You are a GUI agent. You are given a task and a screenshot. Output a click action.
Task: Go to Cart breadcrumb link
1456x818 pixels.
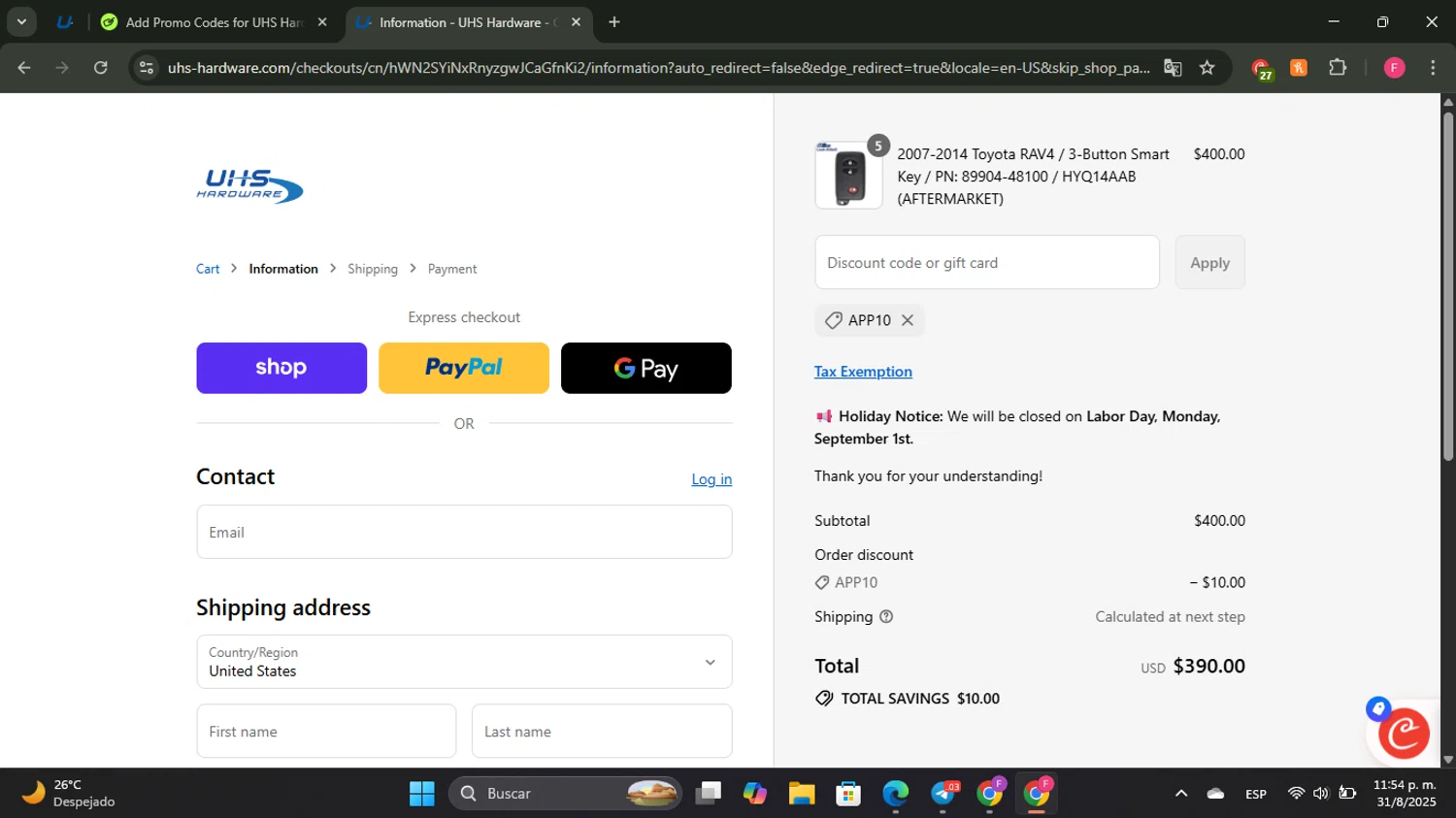pyautogui.click(x=208, y=269)
